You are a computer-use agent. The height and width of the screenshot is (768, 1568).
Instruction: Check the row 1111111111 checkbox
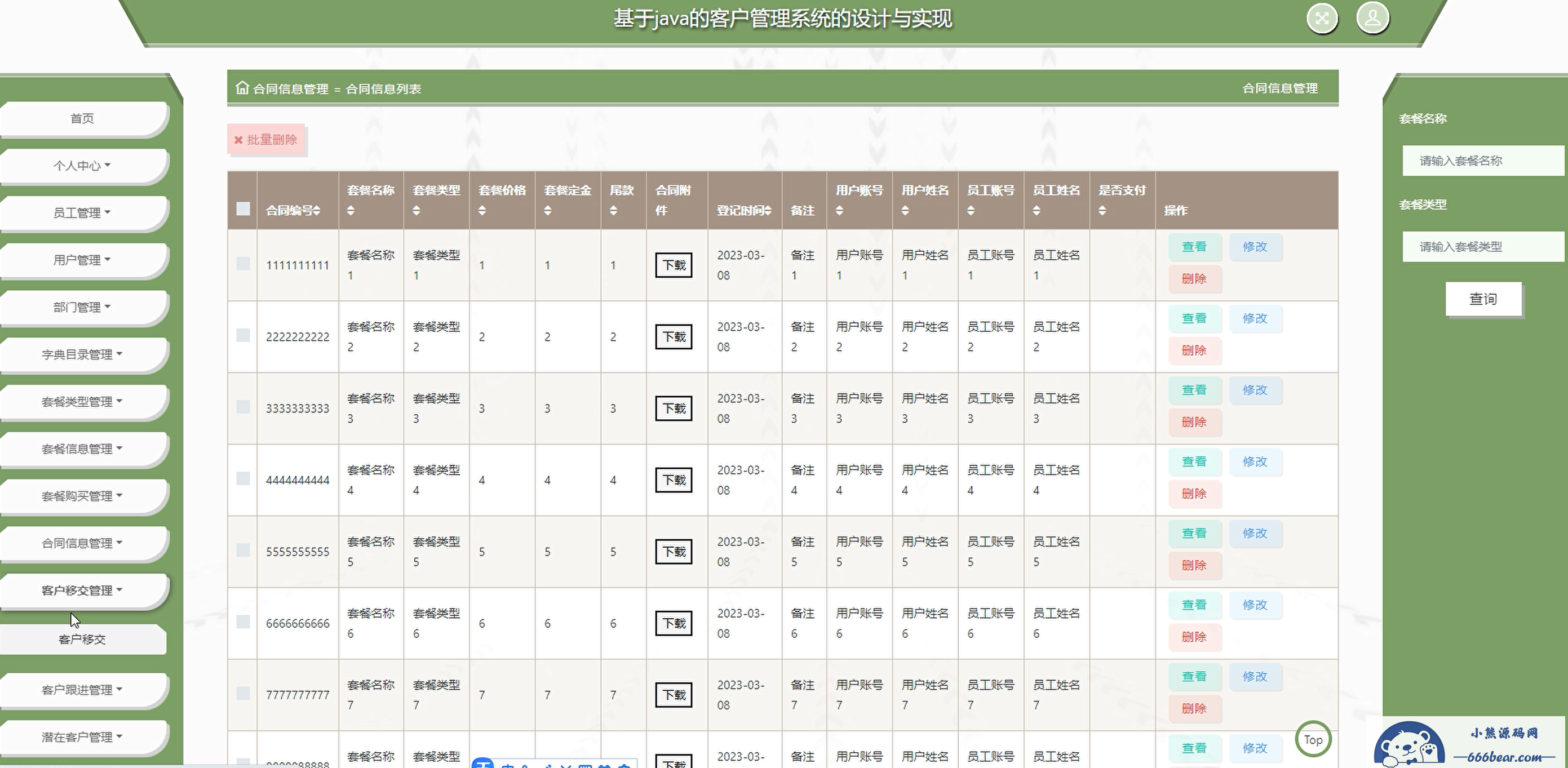coord(243,264)
